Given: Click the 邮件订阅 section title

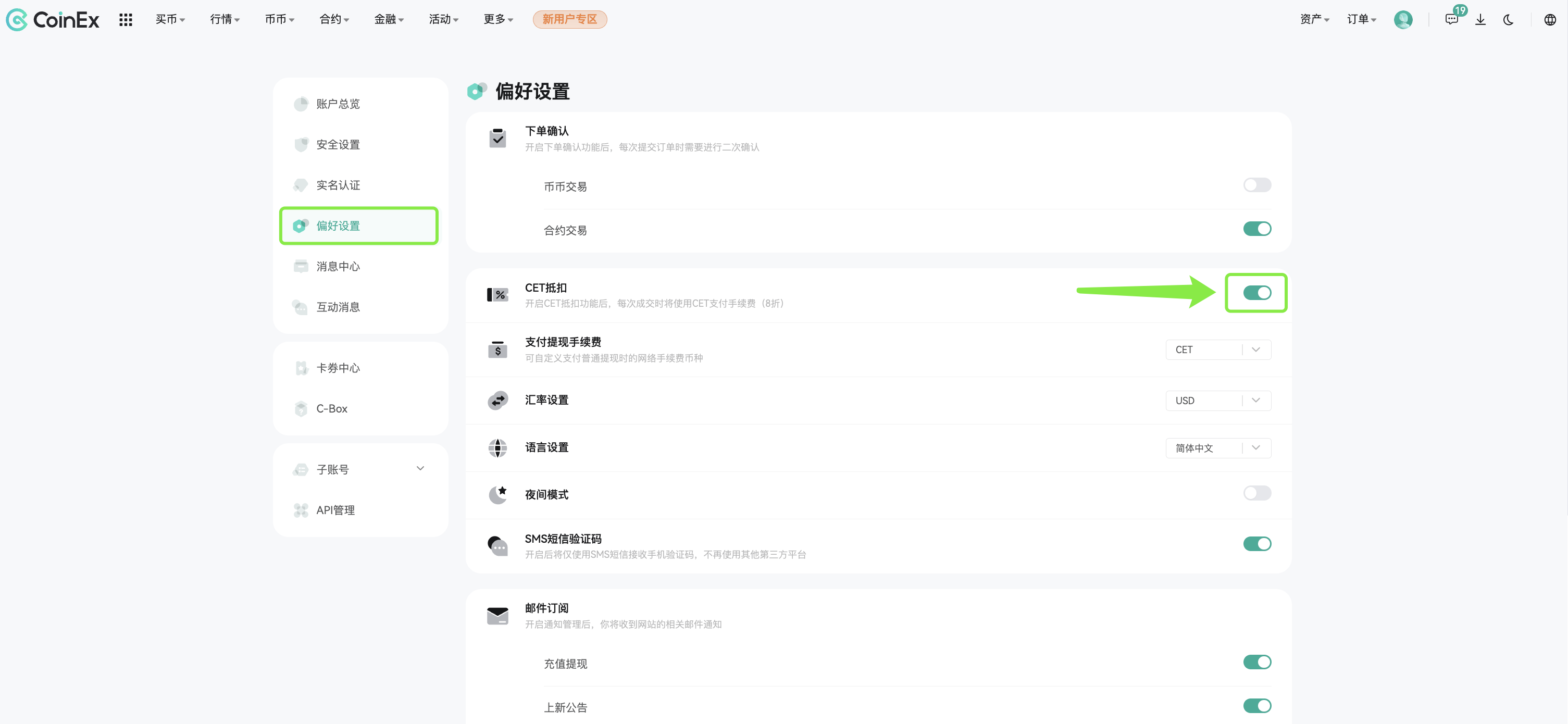Looking at the screenshot, I should pyautogui.click(x=546, y=608).
